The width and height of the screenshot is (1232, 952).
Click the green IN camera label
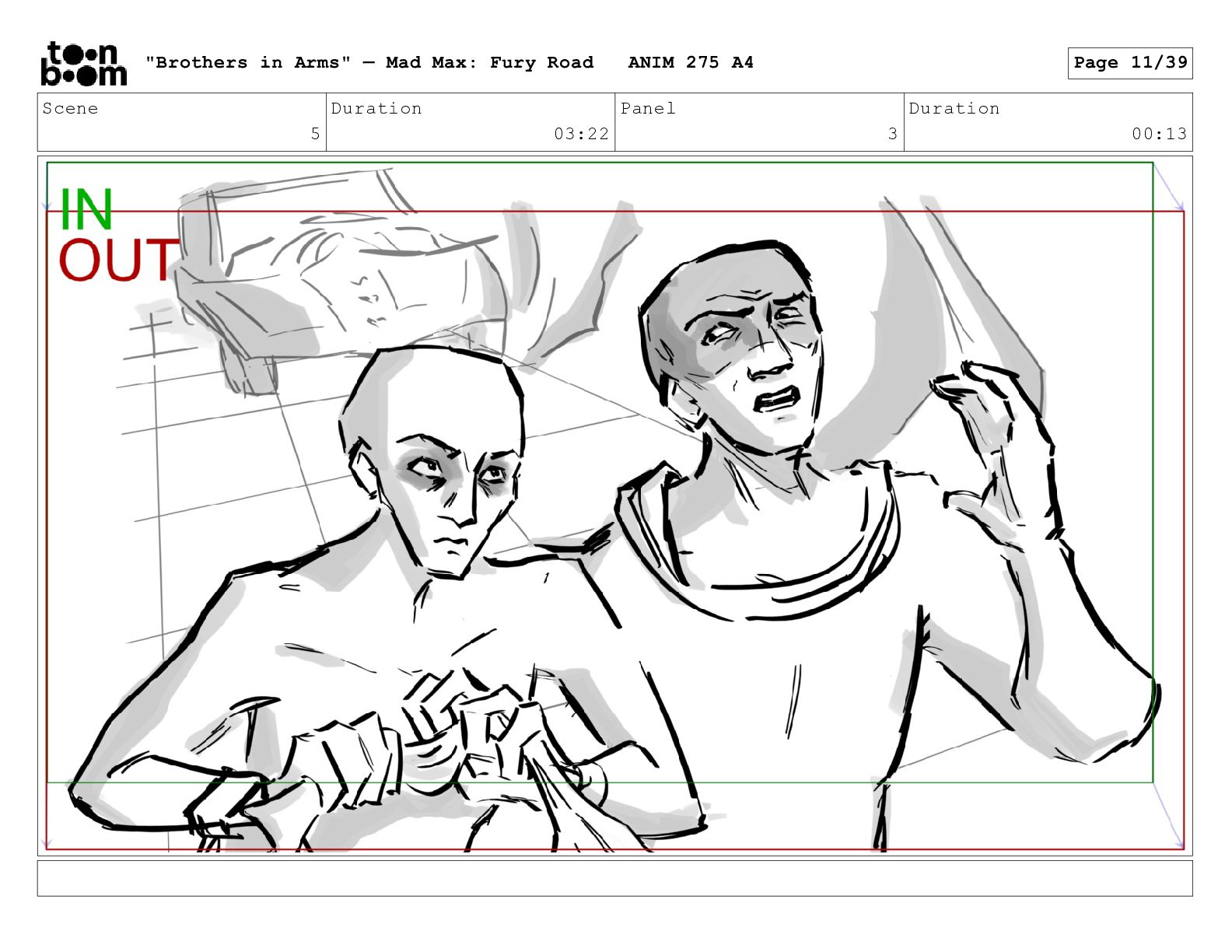pos(86,209)
